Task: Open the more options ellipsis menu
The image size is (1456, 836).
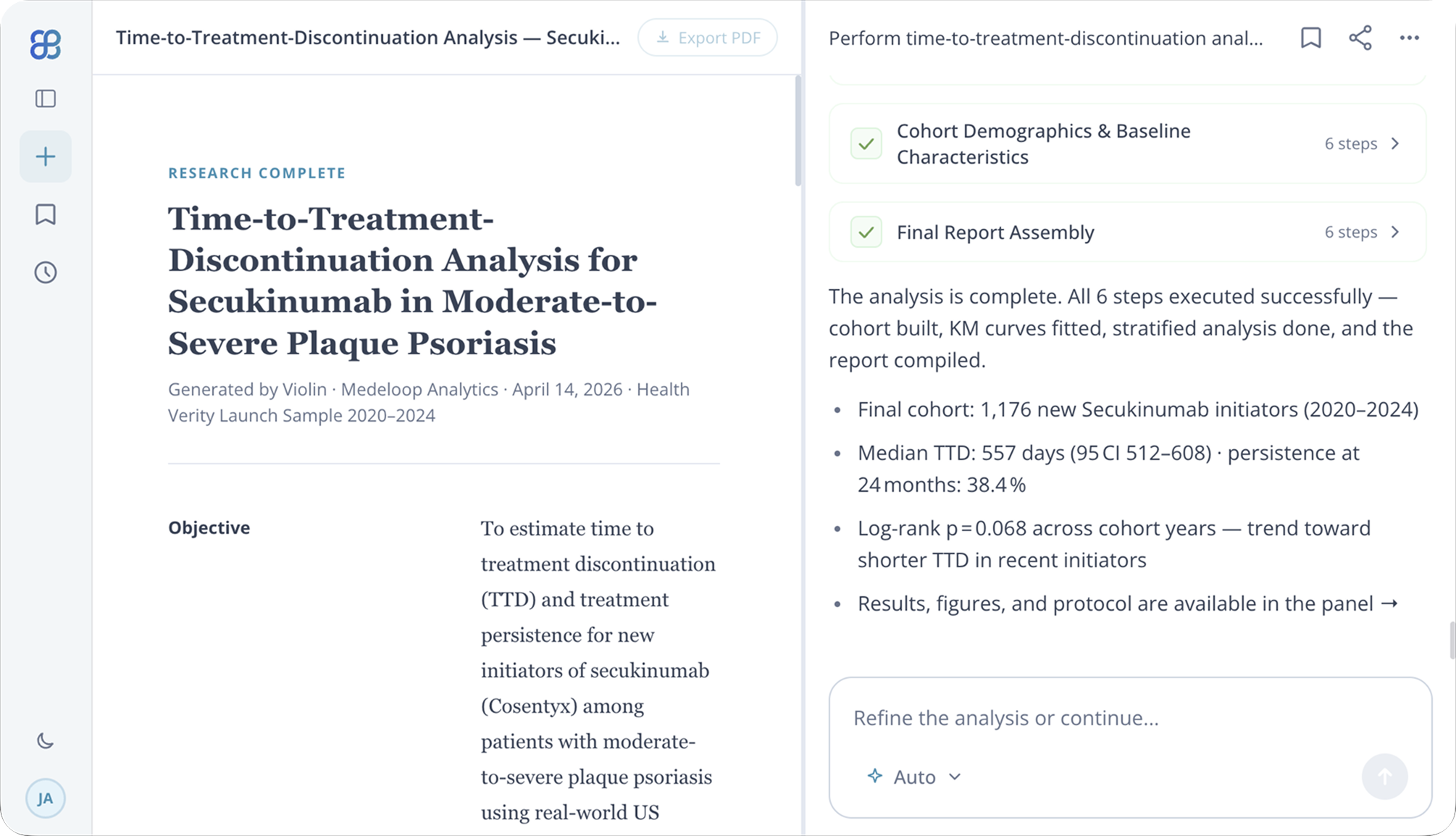Action: click(x=1410, y=38)
